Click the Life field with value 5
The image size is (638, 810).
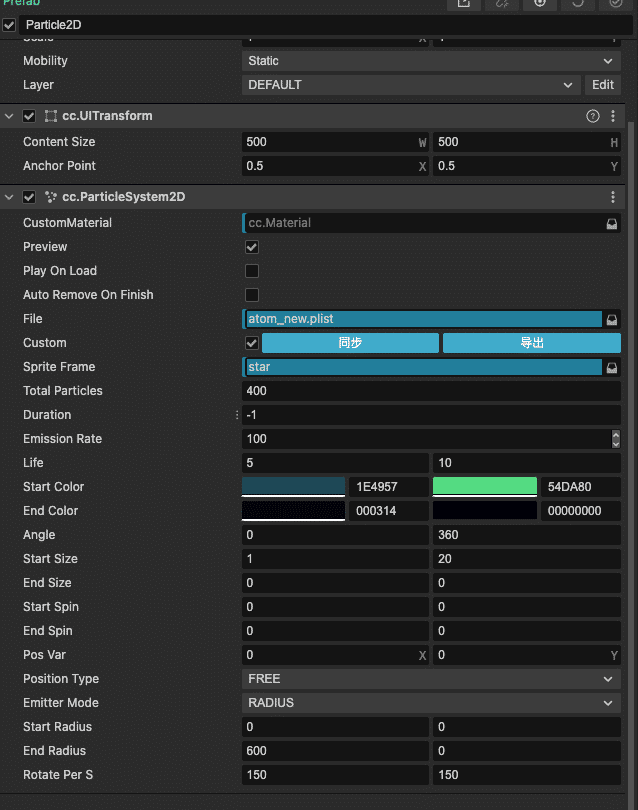click(x=335, y=463)
